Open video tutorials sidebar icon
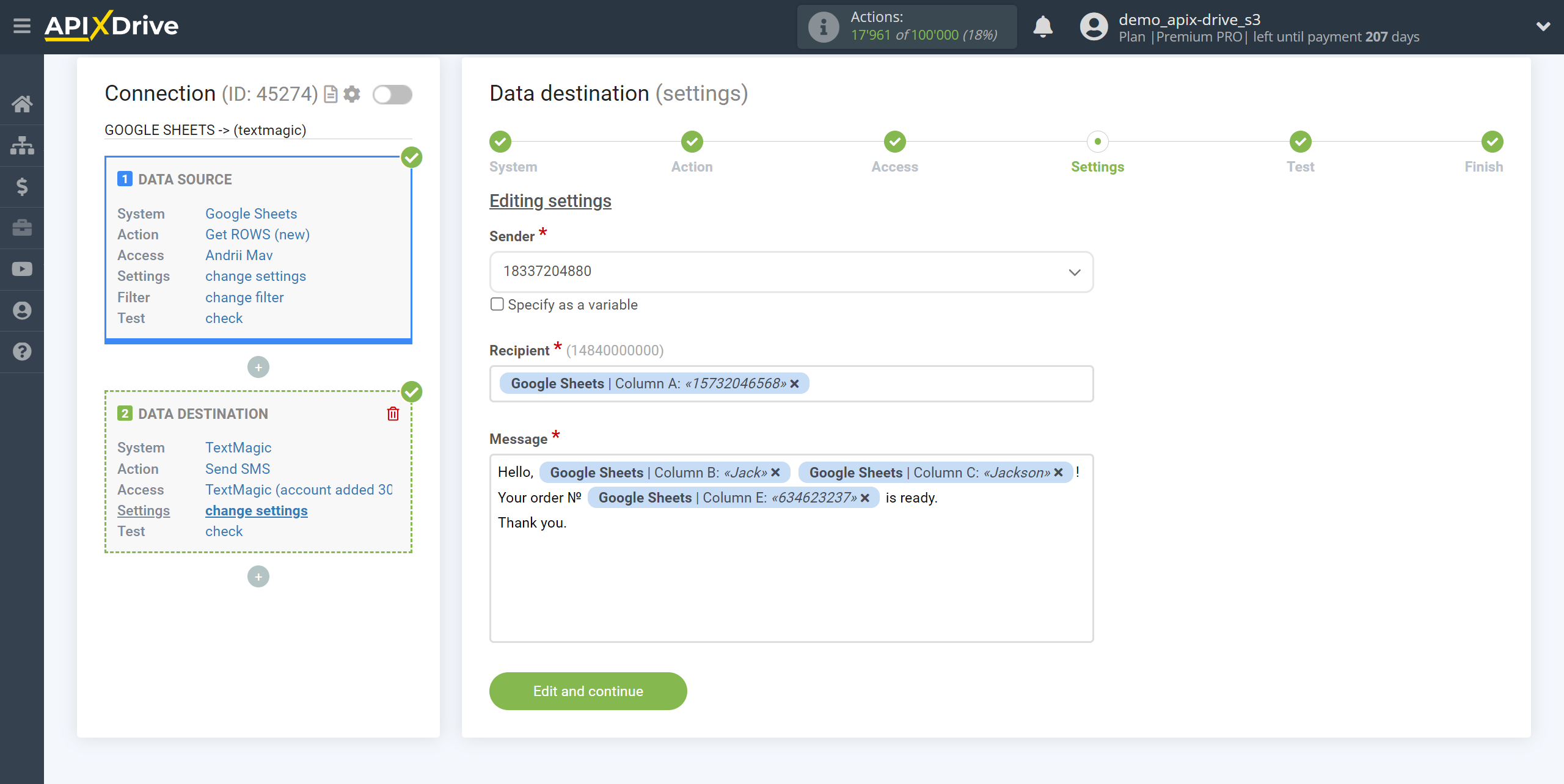 coord(22,269)
